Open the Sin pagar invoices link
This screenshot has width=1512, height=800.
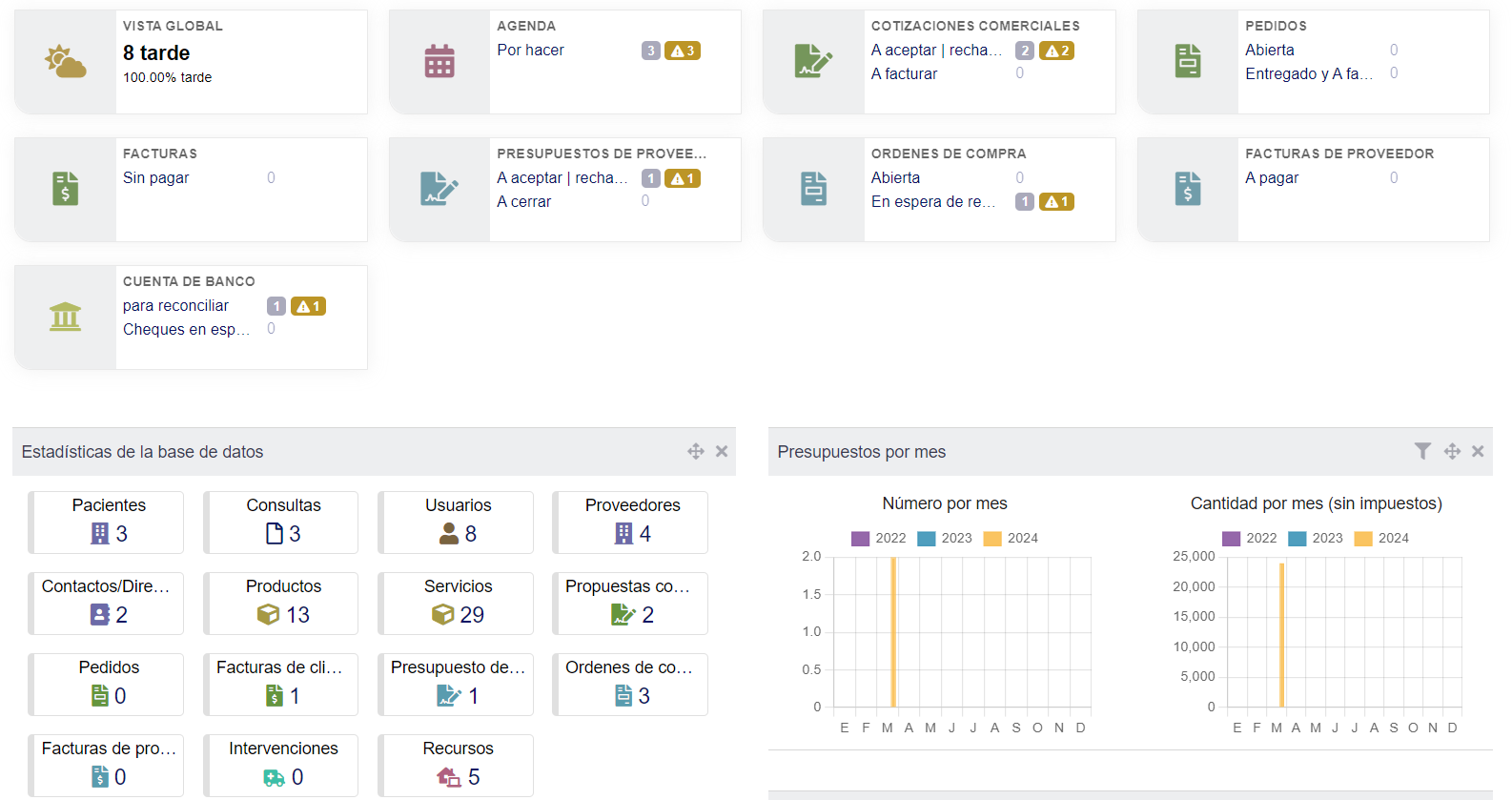pos(155,177)
